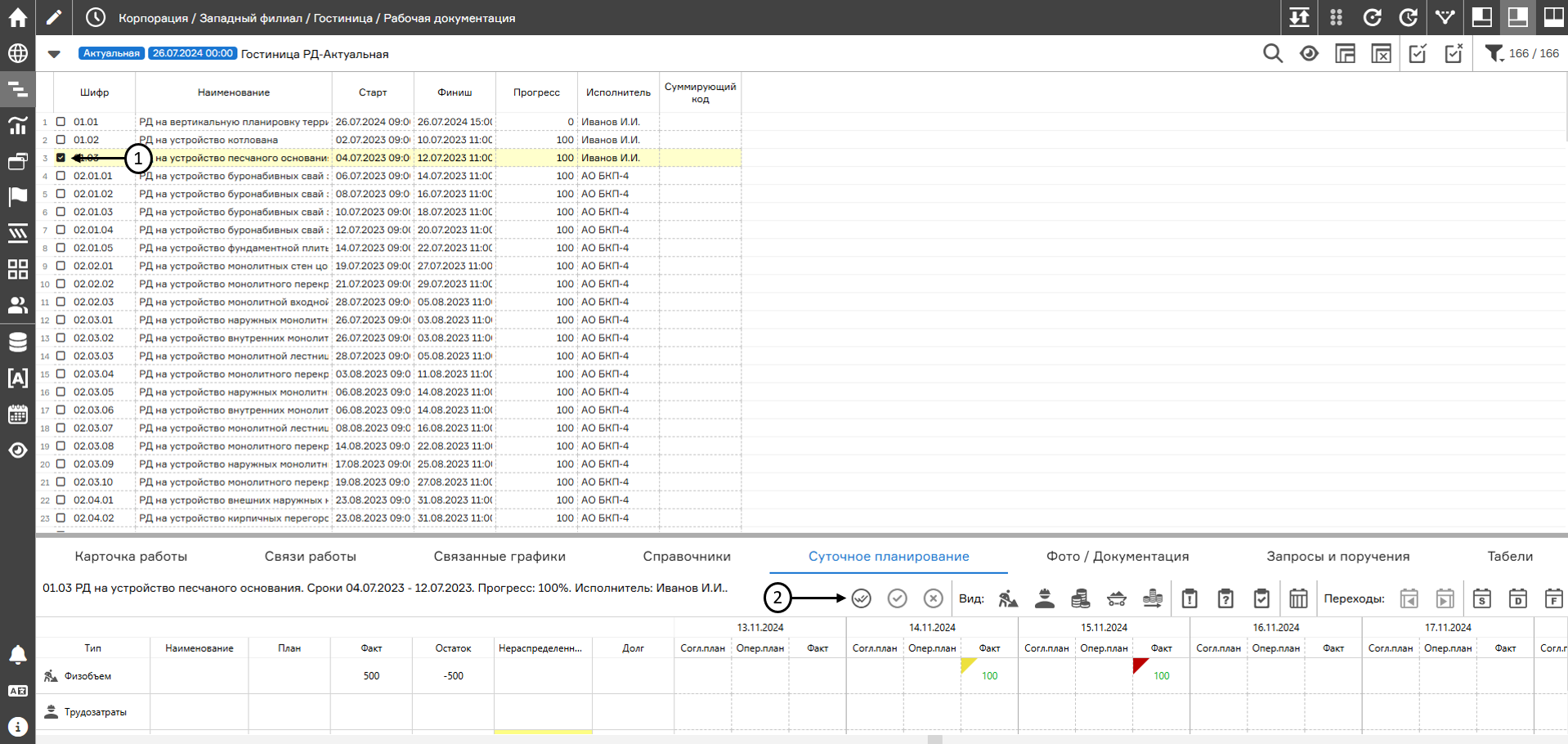The width and height of the screenshot is (1568, 744).
Task: Open the globe icon in left sidebar
Action: point(17,53)
